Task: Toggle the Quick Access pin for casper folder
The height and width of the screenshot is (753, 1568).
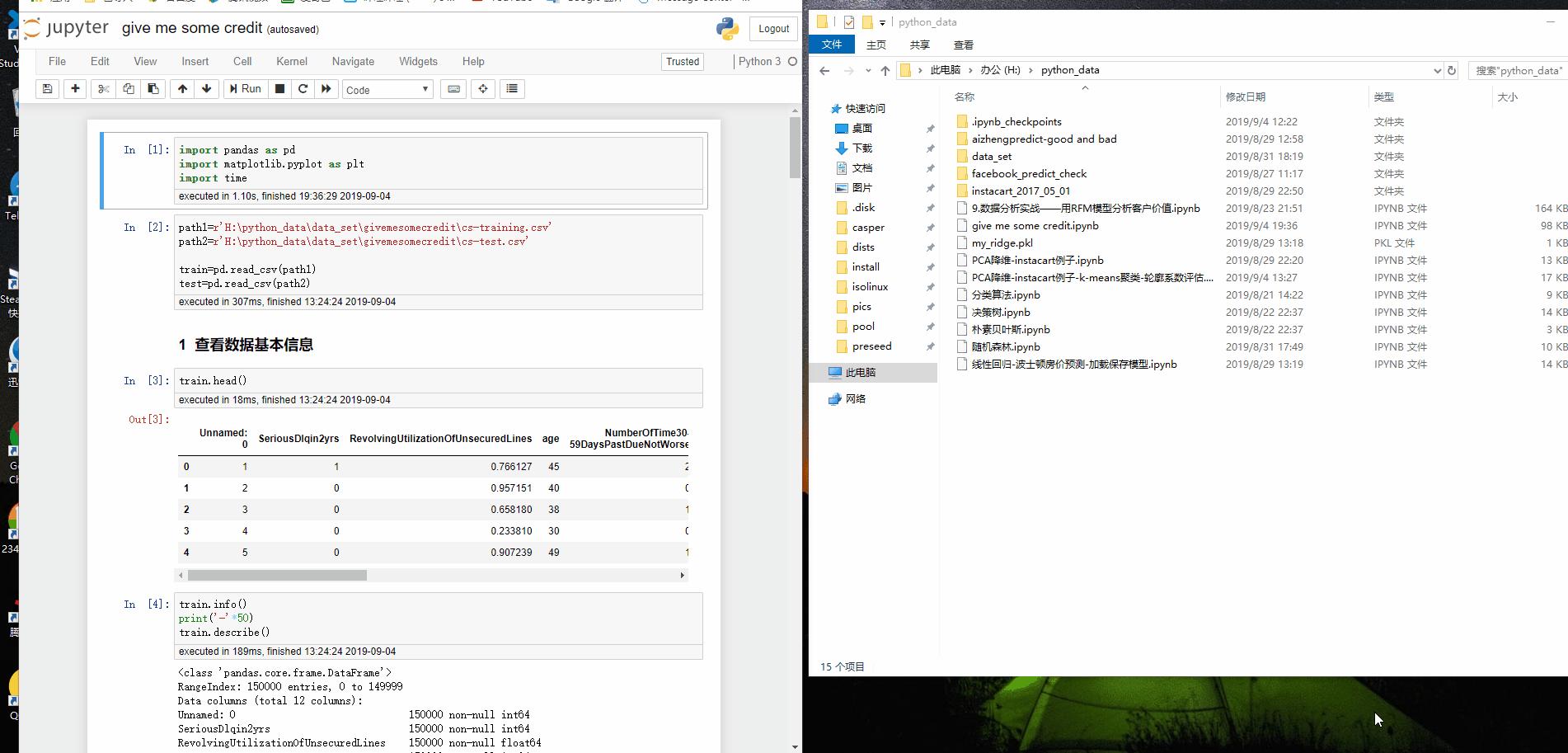Action: (931, 227)
